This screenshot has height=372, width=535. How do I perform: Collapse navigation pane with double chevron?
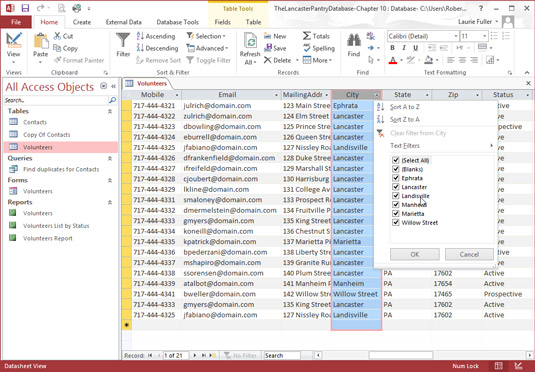coord(114,86)
